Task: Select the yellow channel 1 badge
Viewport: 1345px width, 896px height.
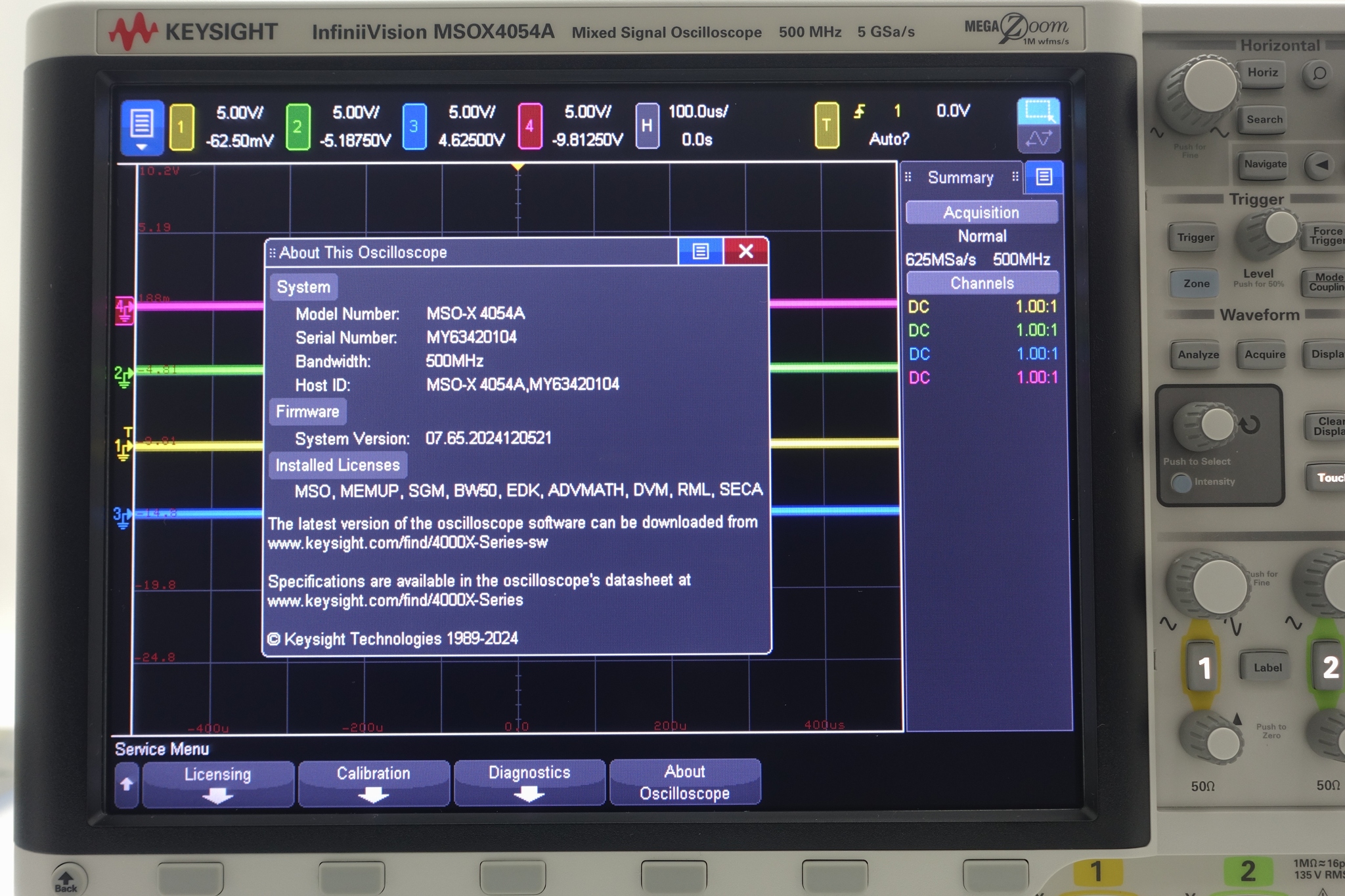Action: [x=181, y=127]
